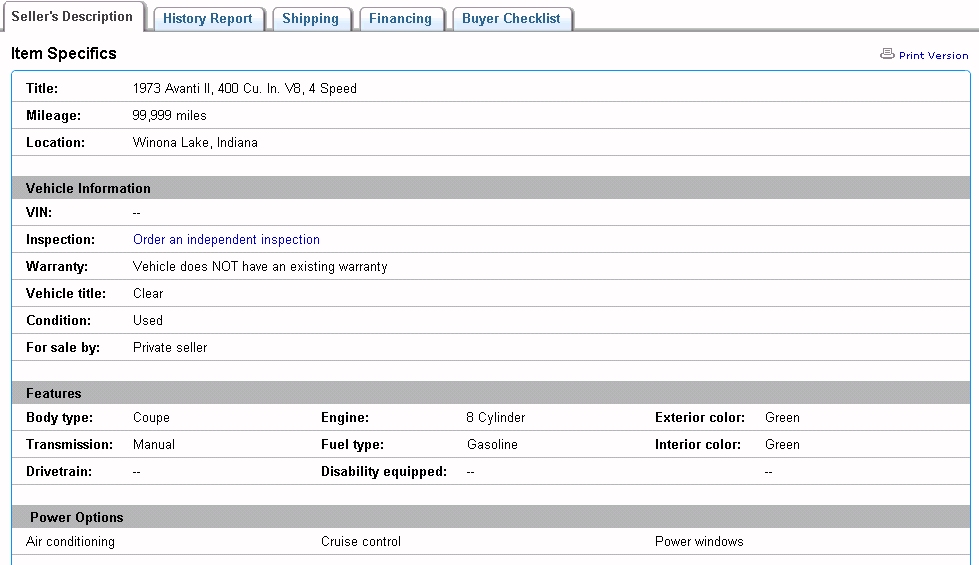979x565 pixels.
Task: Click the Power Options section header
Action: click(x=77, y=517)
